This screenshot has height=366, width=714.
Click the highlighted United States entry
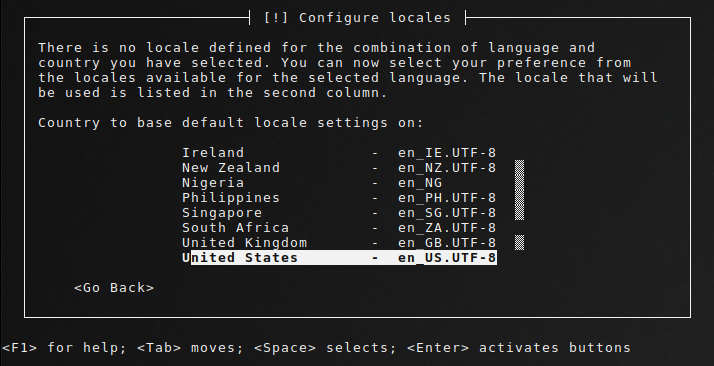[x=339, y=258]
